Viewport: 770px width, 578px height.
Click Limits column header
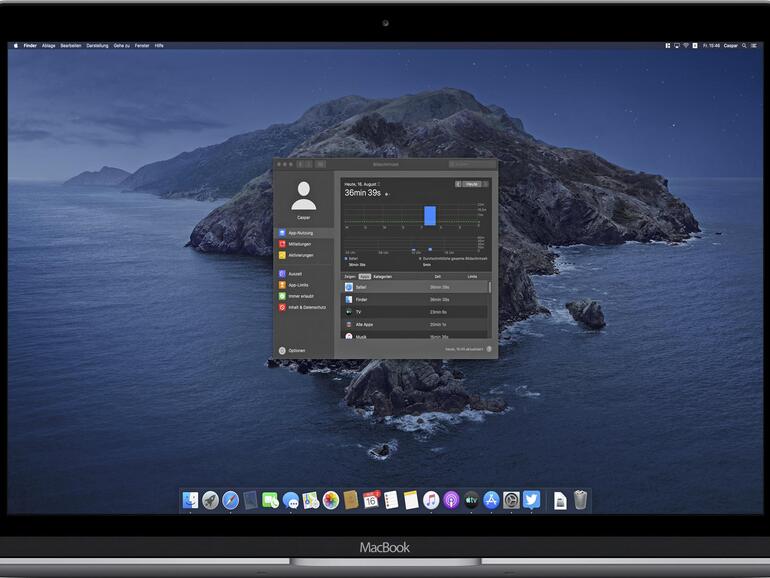[472, 276]
